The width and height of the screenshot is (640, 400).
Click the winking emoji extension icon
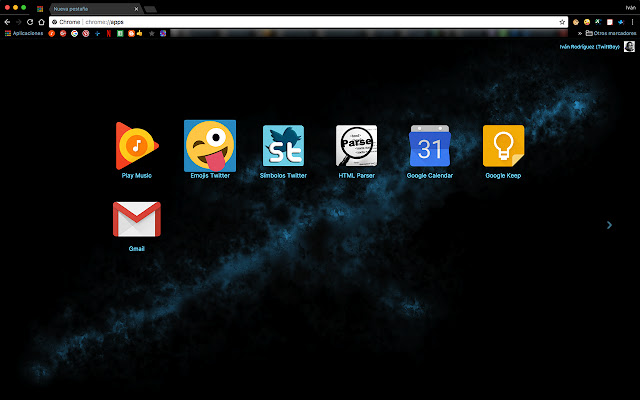pos(587,22)
